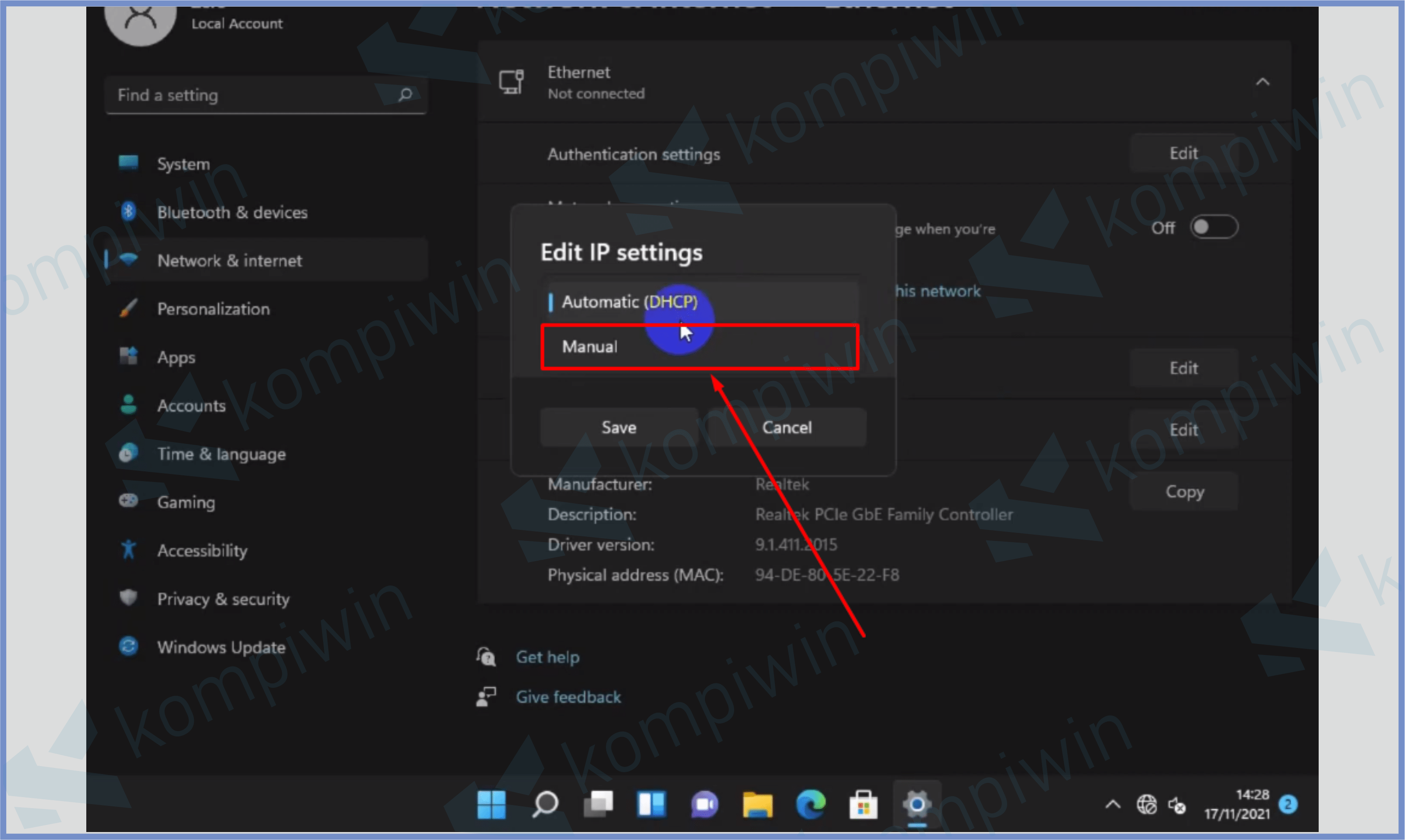The height and width of the screenshot is (840, 1405).
Task: Open the Accounts settings page
Action: pos(191,405)
